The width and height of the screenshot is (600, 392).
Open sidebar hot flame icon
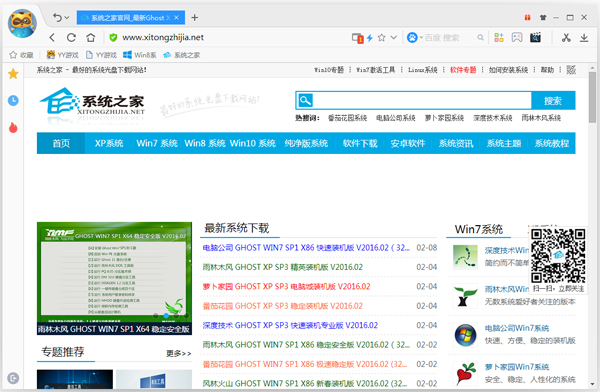[x=13, y=127]
